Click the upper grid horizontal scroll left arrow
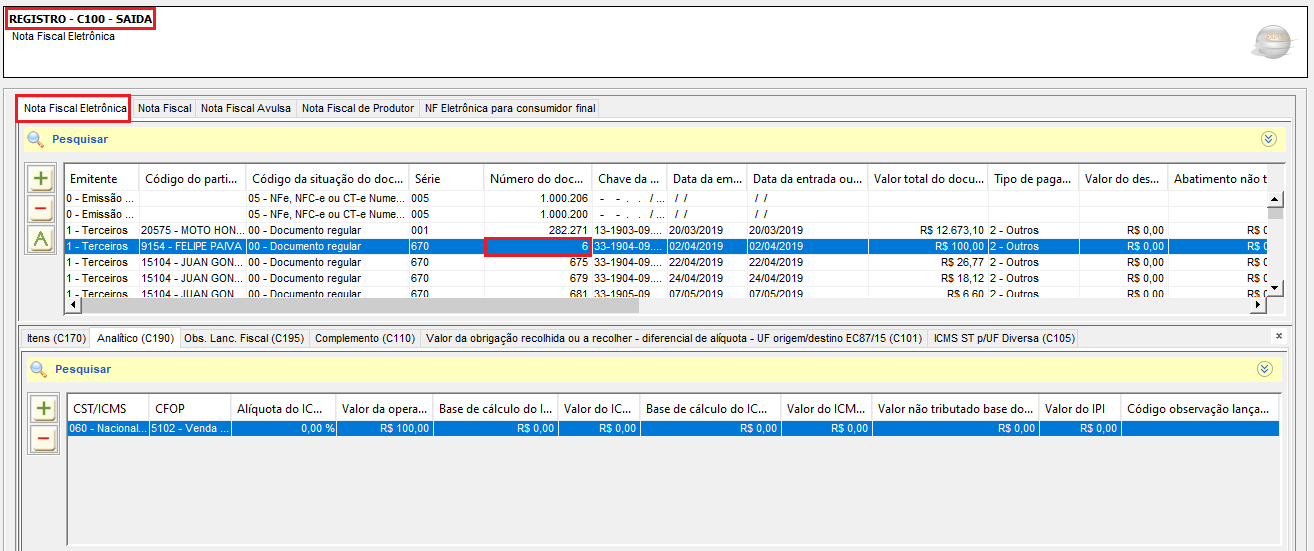 pyautogui.click(x=73, y=305)
